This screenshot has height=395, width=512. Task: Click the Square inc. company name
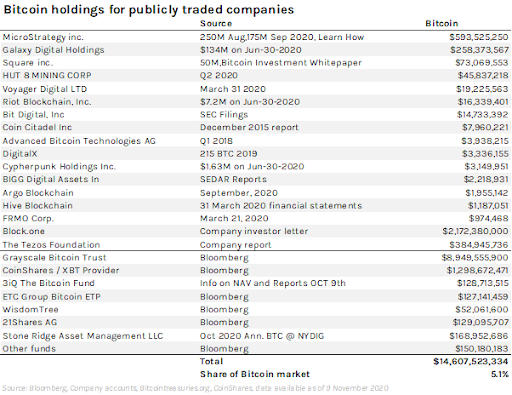pyautogui.click(x=28, y=63)
